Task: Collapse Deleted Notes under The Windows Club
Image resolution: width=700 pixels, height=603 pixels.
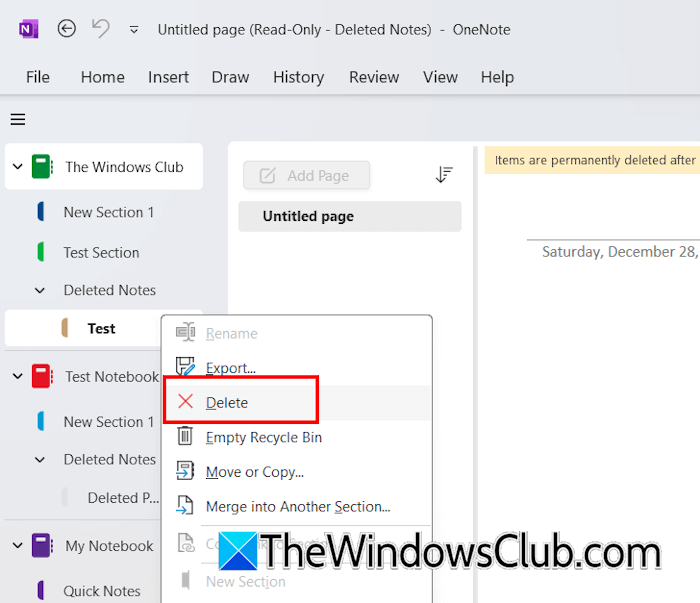Action: point(40,291)
